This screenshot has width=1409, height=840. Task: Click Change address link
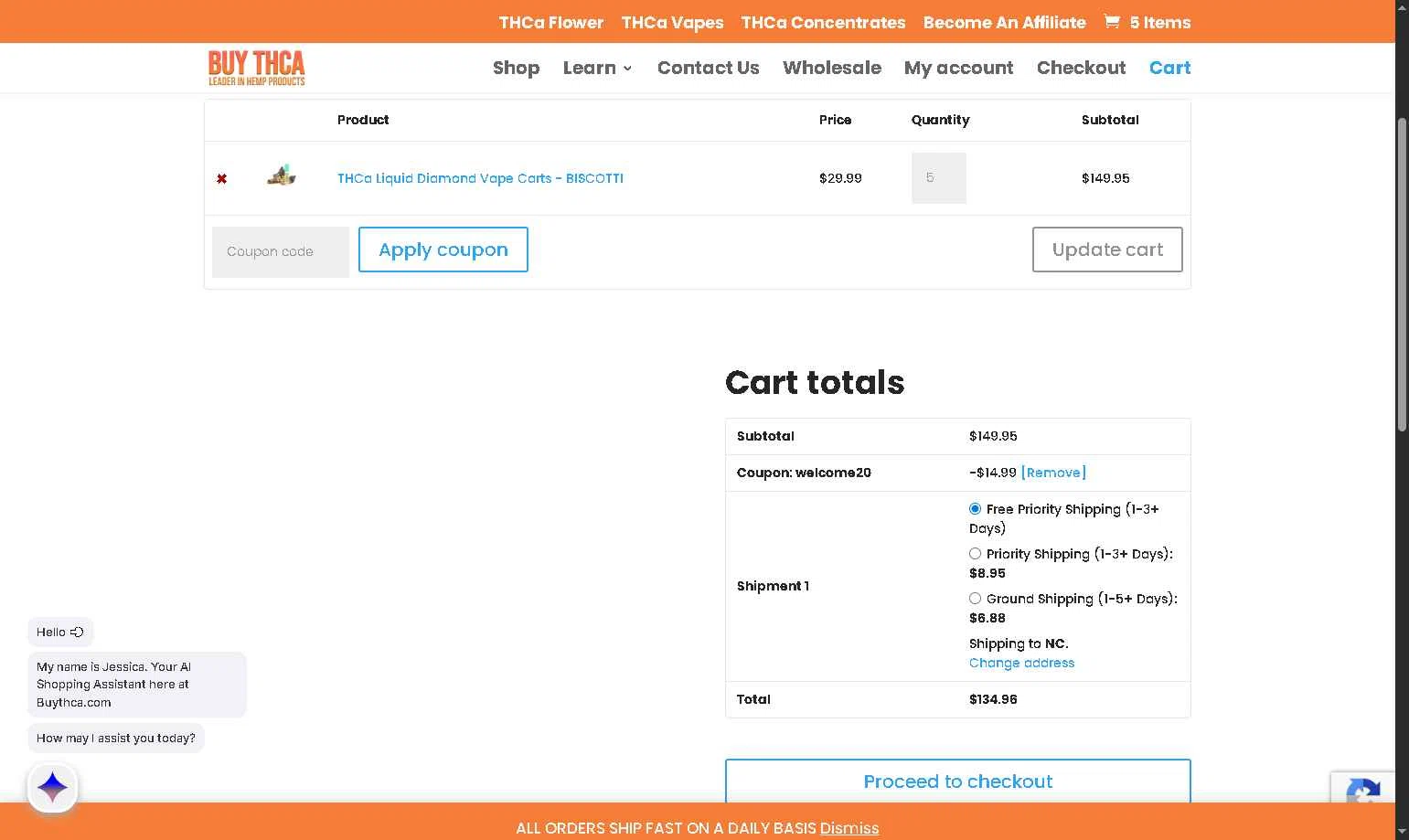(1021, 663)
